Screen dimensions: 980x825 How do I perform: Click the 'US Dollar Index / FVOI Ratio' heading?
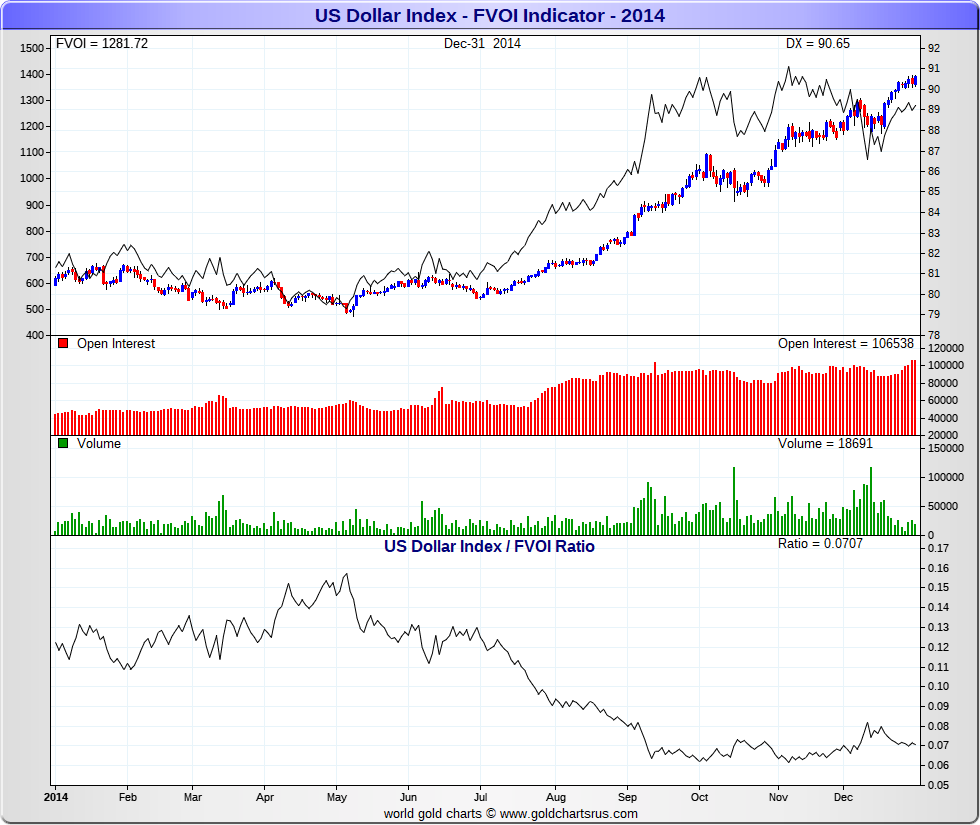[489, 546]
